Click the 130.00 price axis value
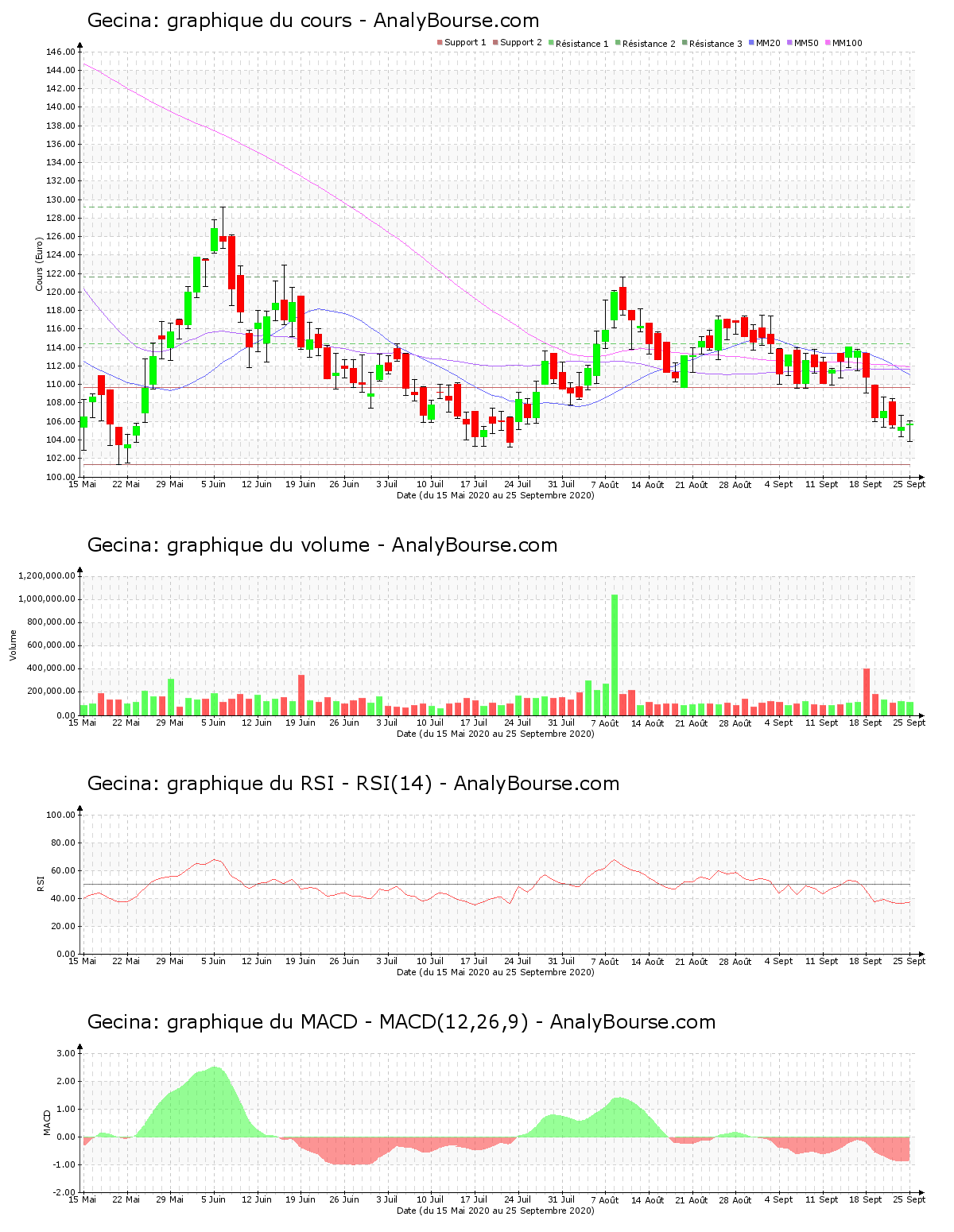The image size is (954, 1232). [x=60, y=200]
